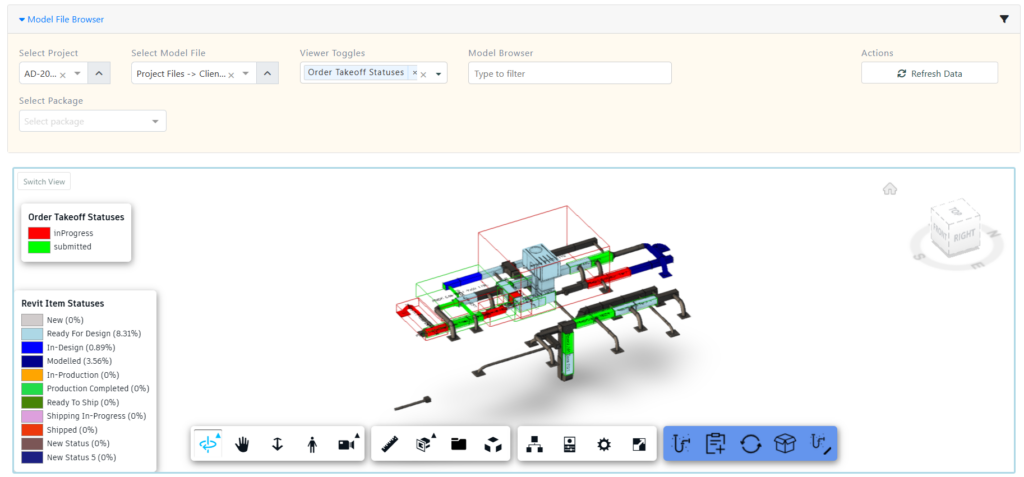This screenshot has height=477, width=1024.
Task: Activate the Orbit tool in viewer toolbar
Action: pos(209,444)
